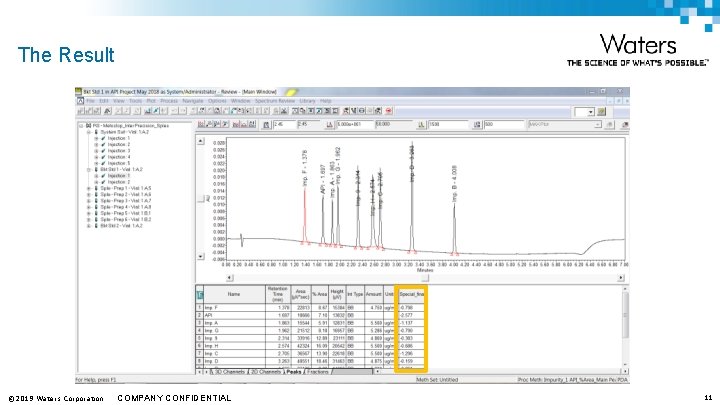This screenshot has height=405, width=720.
Task: Expand the Sple - Prep 3 tree node
Action: 89,201
